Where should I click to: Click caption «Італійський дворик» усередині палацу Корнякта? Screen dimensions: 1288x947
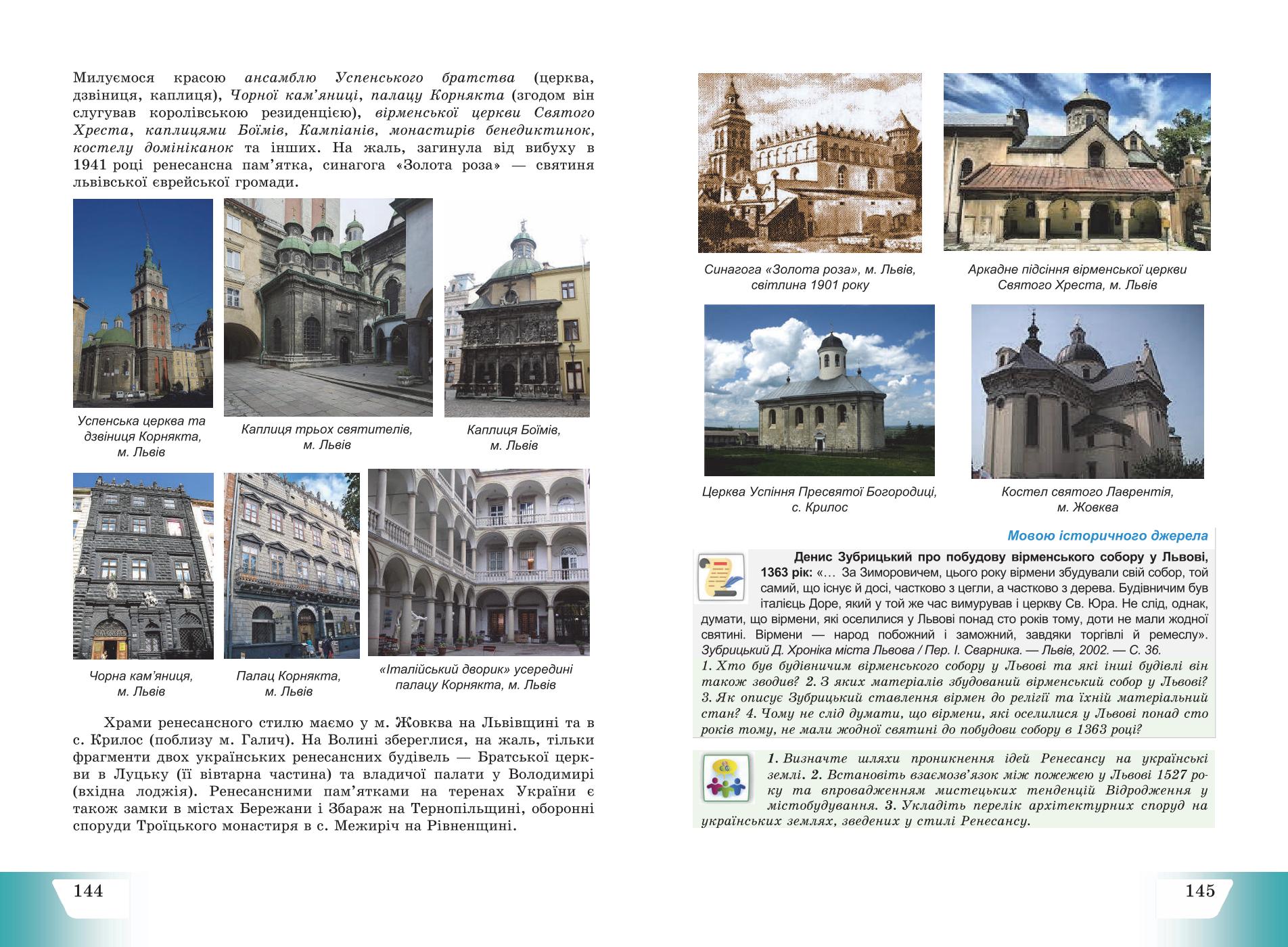(x=477, y=677)
